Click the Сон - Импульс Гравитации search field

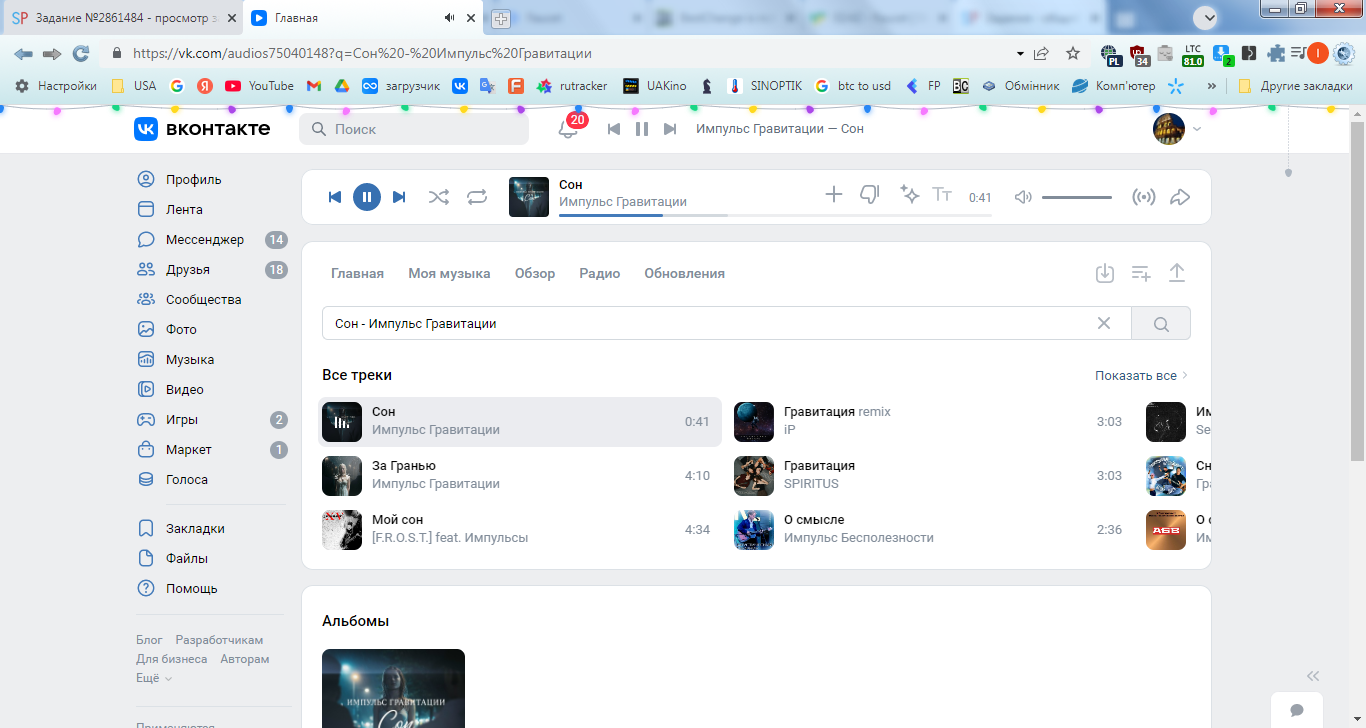[726, 323]
